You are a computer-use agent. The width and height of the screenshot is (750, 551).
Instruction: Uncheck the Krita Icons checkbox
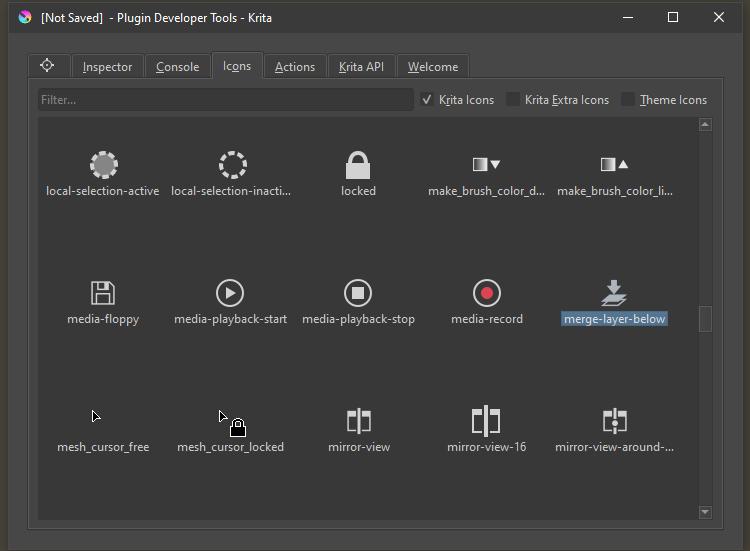click(427, 99)
